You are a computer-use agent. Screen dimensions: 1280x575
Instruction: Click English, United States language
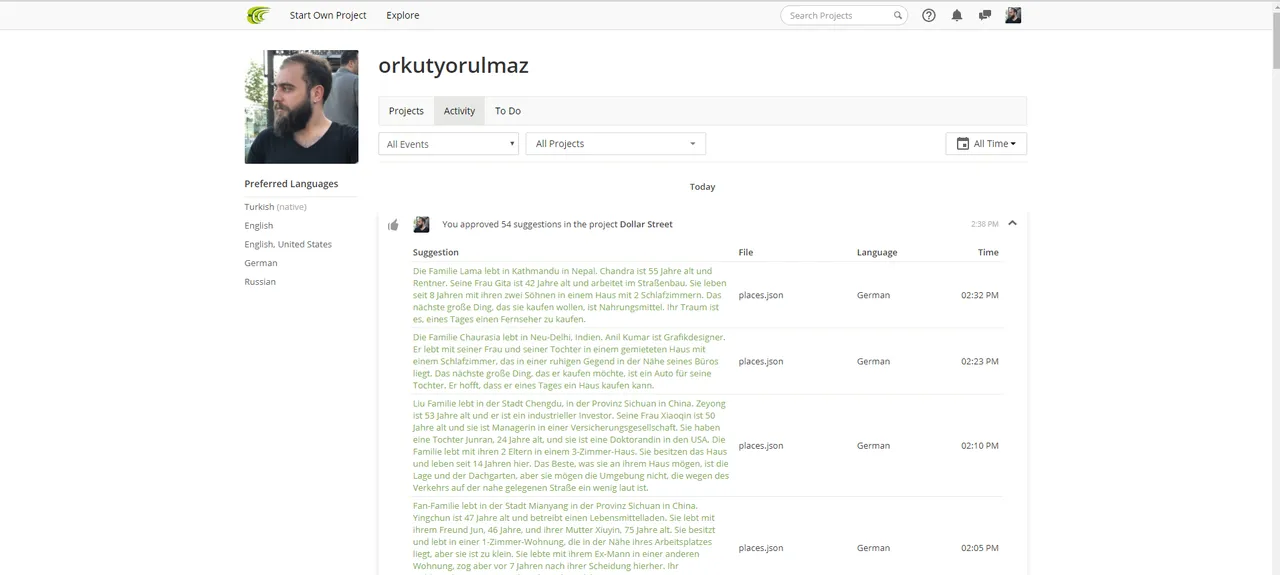pos(288,244)
